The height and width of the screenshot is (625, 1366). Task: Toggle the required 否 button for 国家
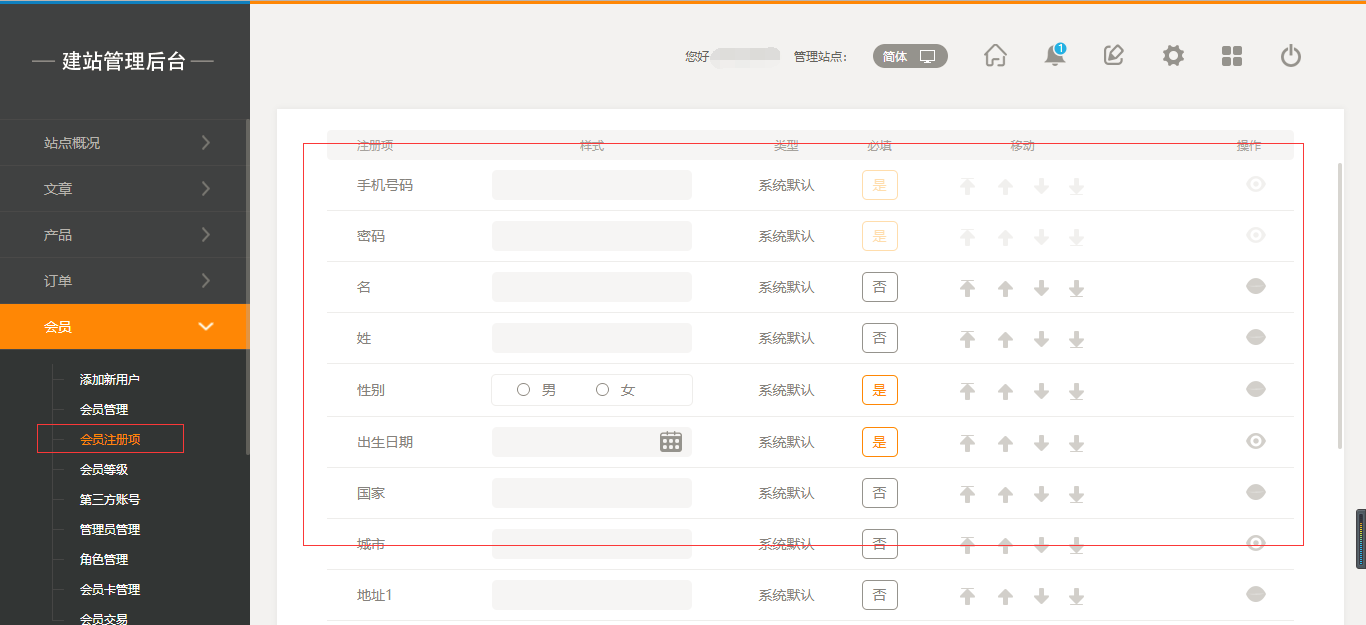[x=880, y=493]
